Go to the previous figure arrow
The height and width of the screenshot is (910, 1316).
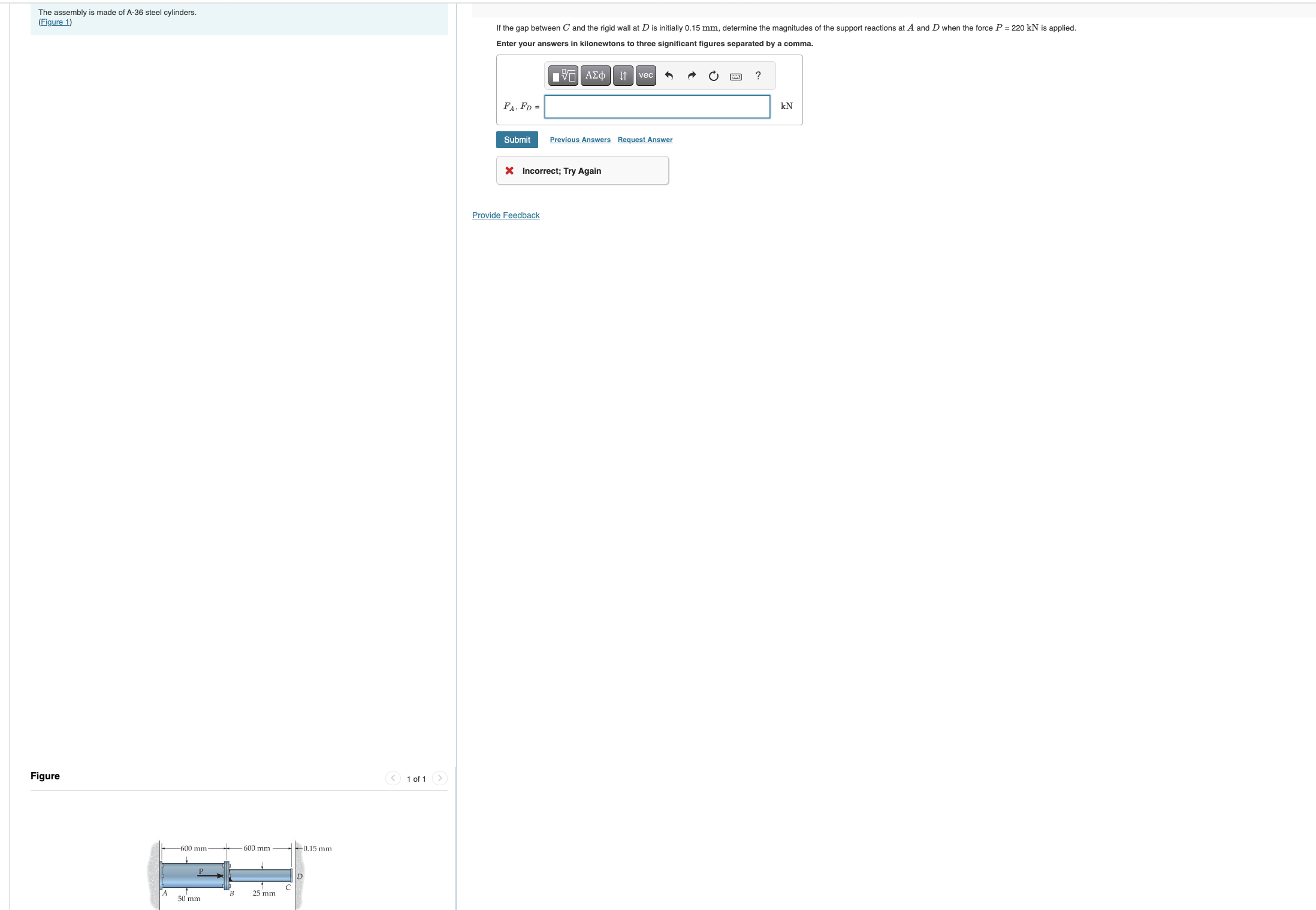pos(393,778)
